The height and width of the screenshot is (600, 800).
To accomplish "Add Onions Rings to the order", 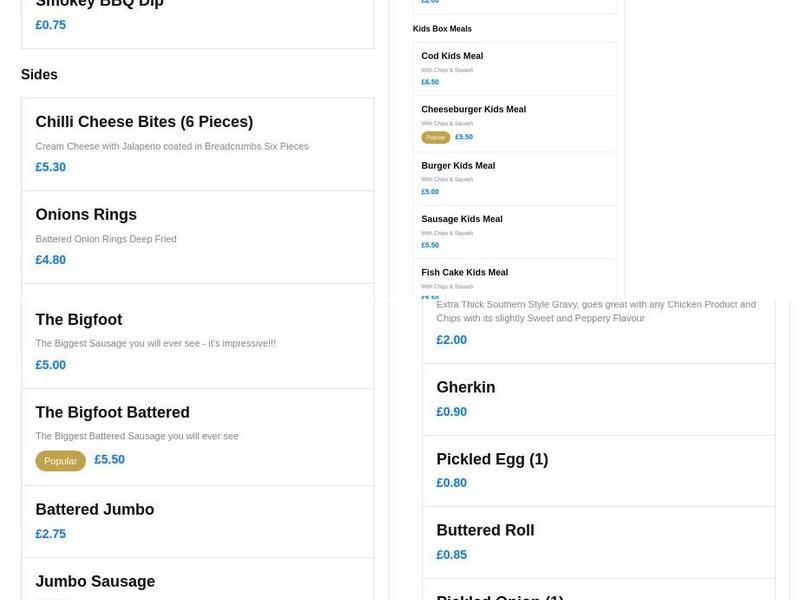I will [86, 215].
